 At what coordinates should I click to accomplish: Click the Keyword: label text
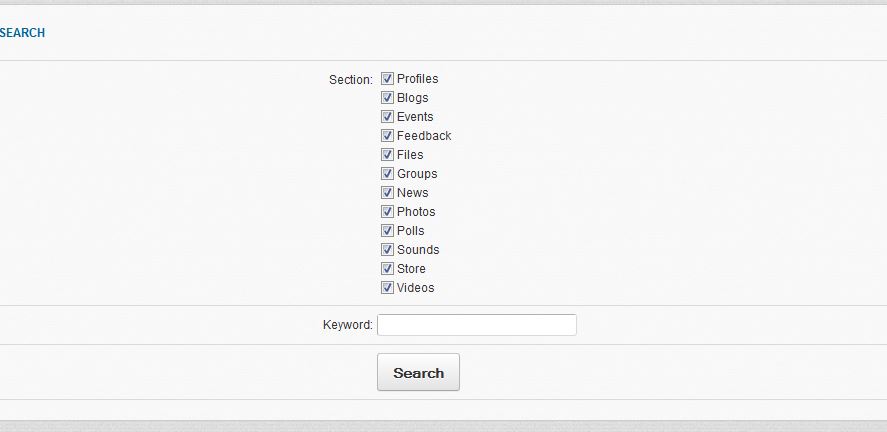[347, 325]
